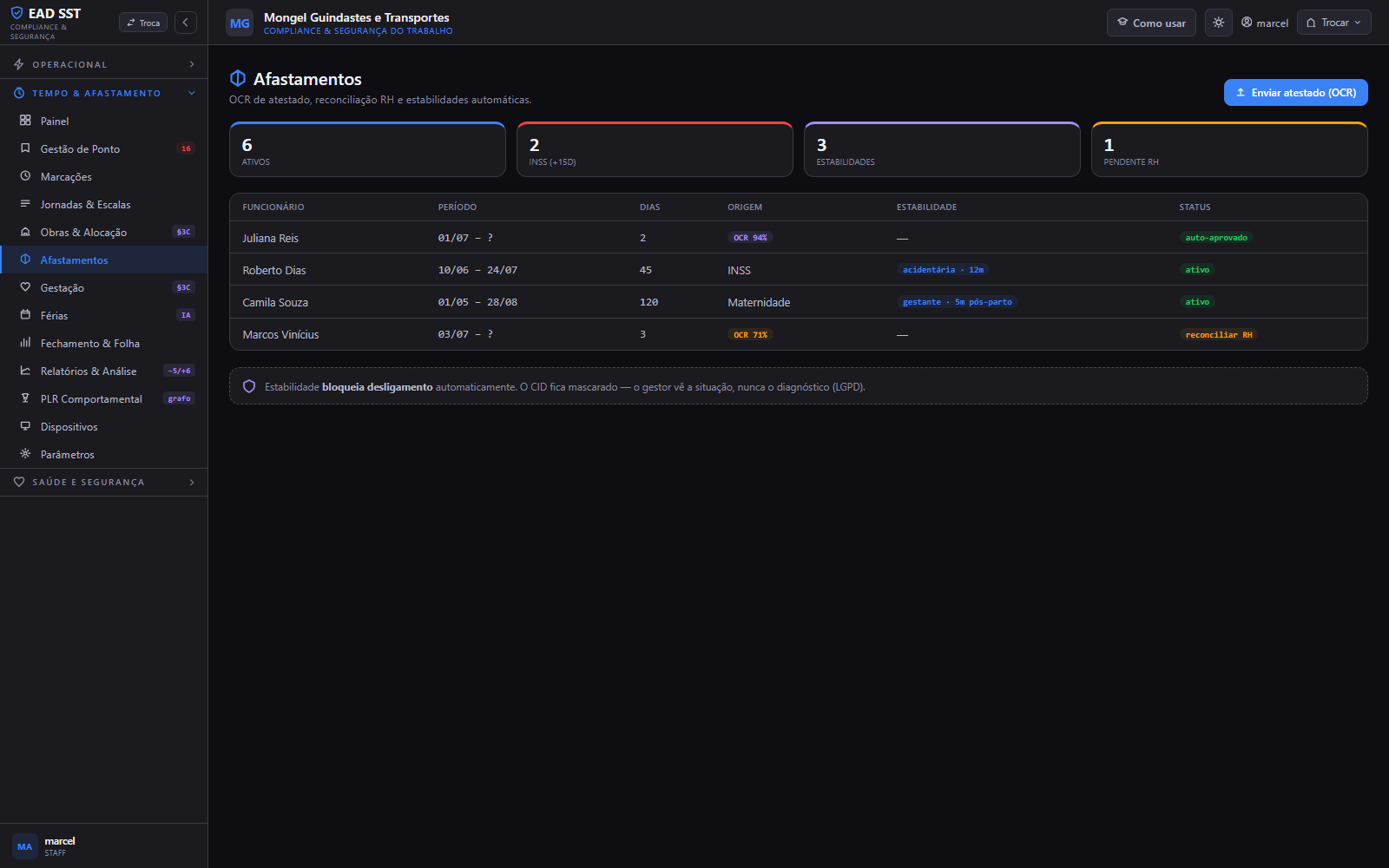Expand the Operacional section
The width and height of the screenshot is (1389, 868).
[x=104, y=64]
